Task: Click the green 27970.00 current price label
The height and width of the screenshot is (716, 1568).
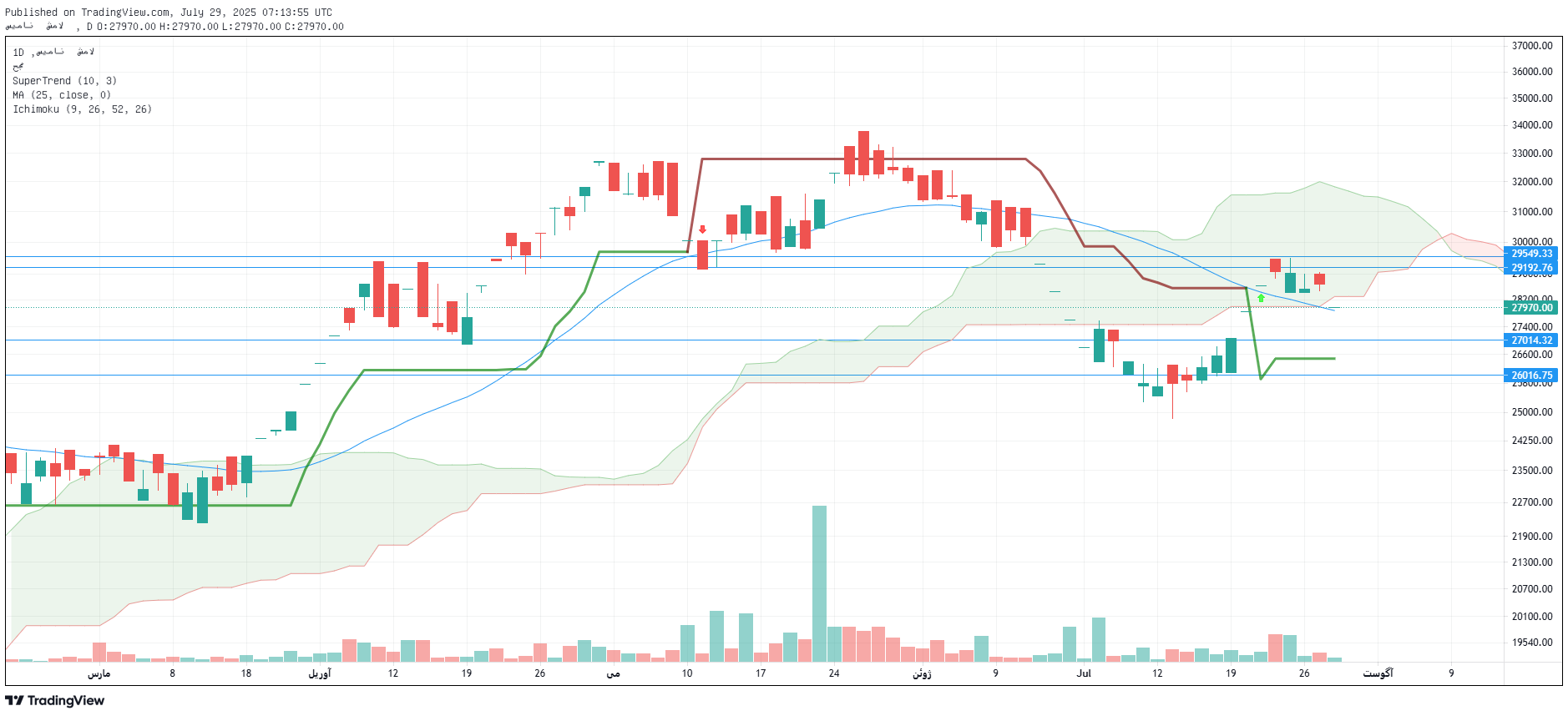Action: [1532, 308]
